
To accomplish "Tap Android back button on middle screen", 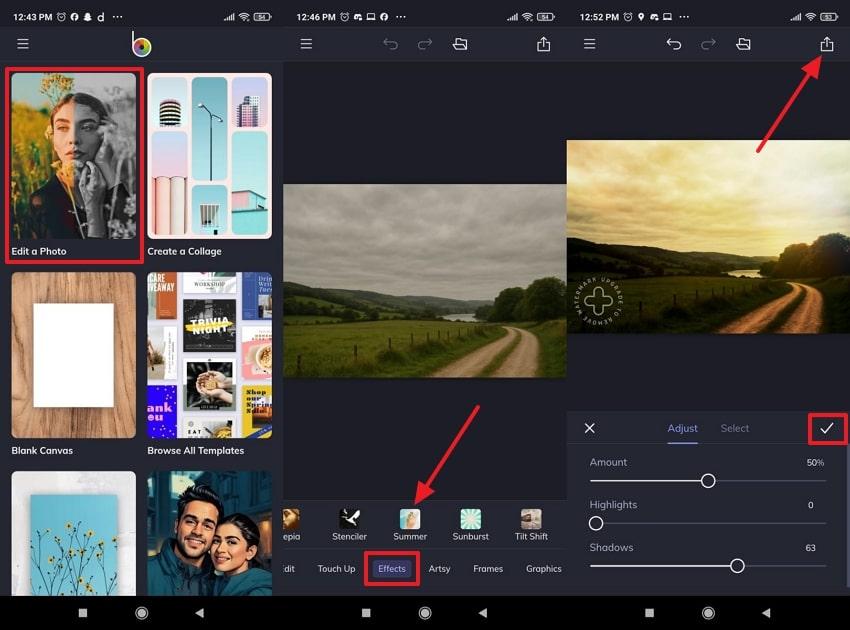I will click(483, 613).
